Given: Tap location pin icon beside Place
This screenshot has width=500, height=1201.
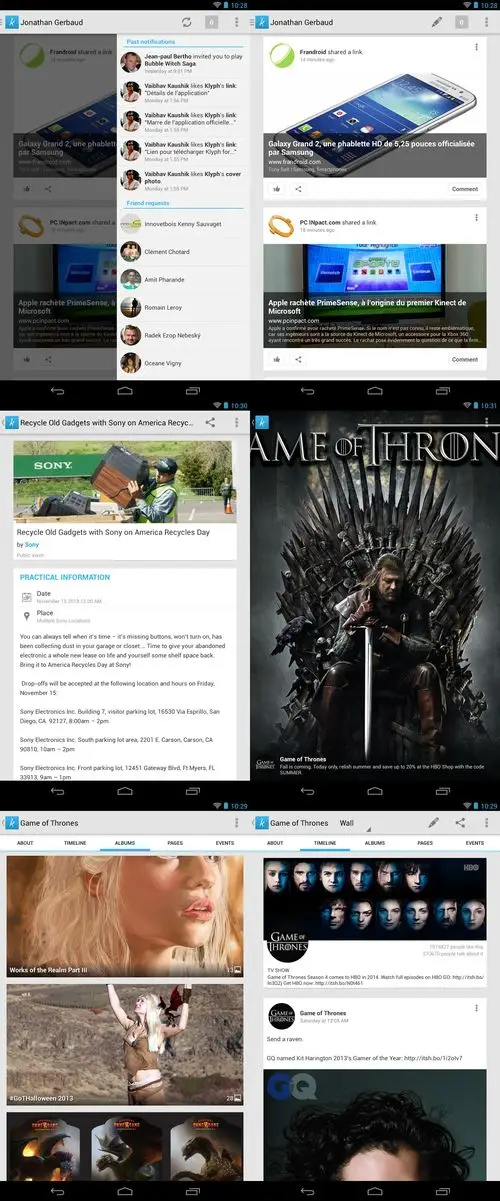Looking at the screenshot, I should 27,616.
